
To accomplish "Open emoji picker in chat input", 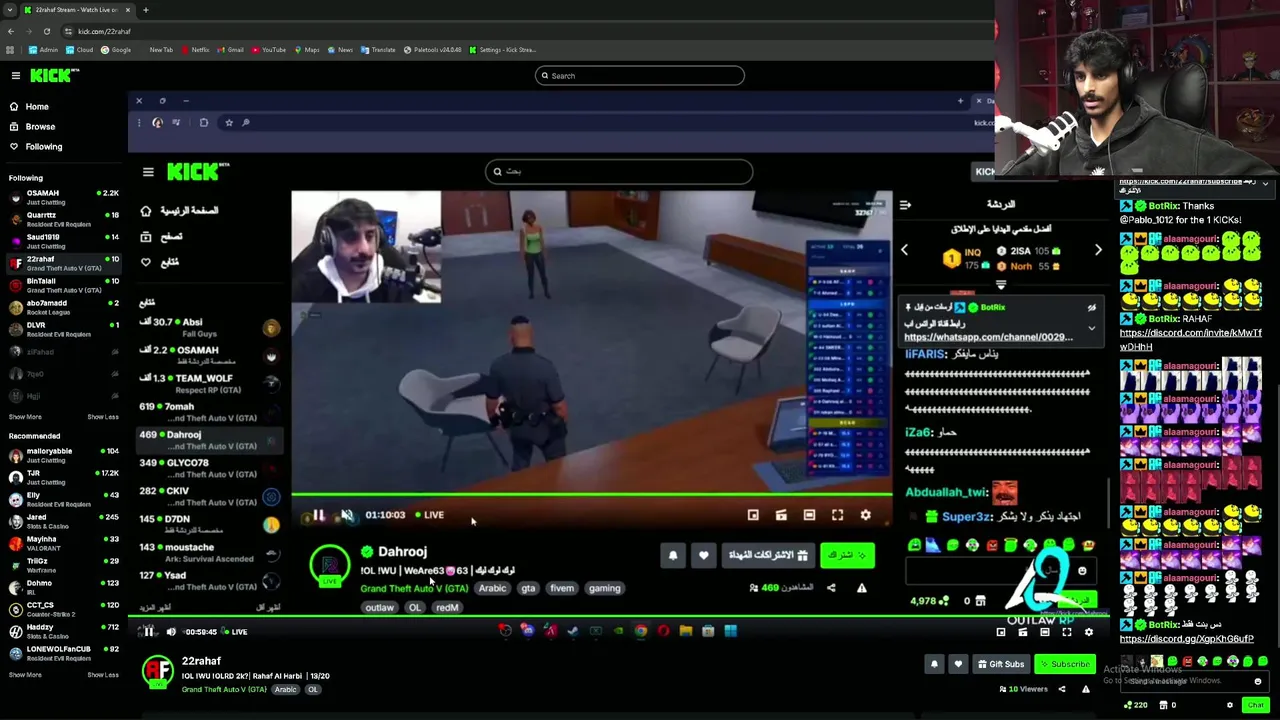I will click(x=1258, y=681).
